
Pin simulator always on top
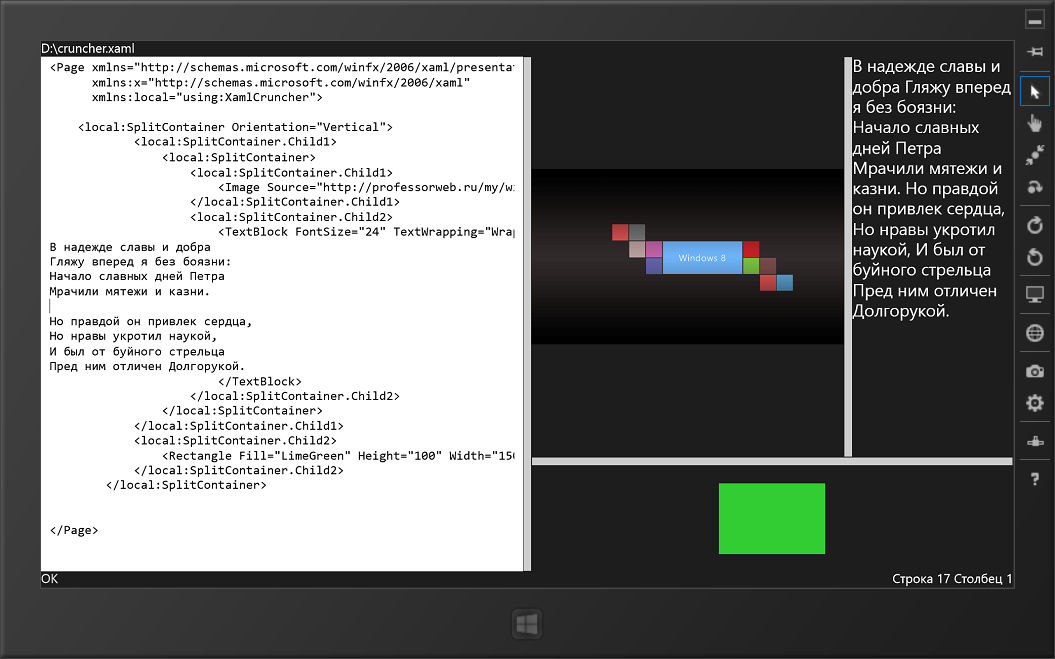point(1034,51)
